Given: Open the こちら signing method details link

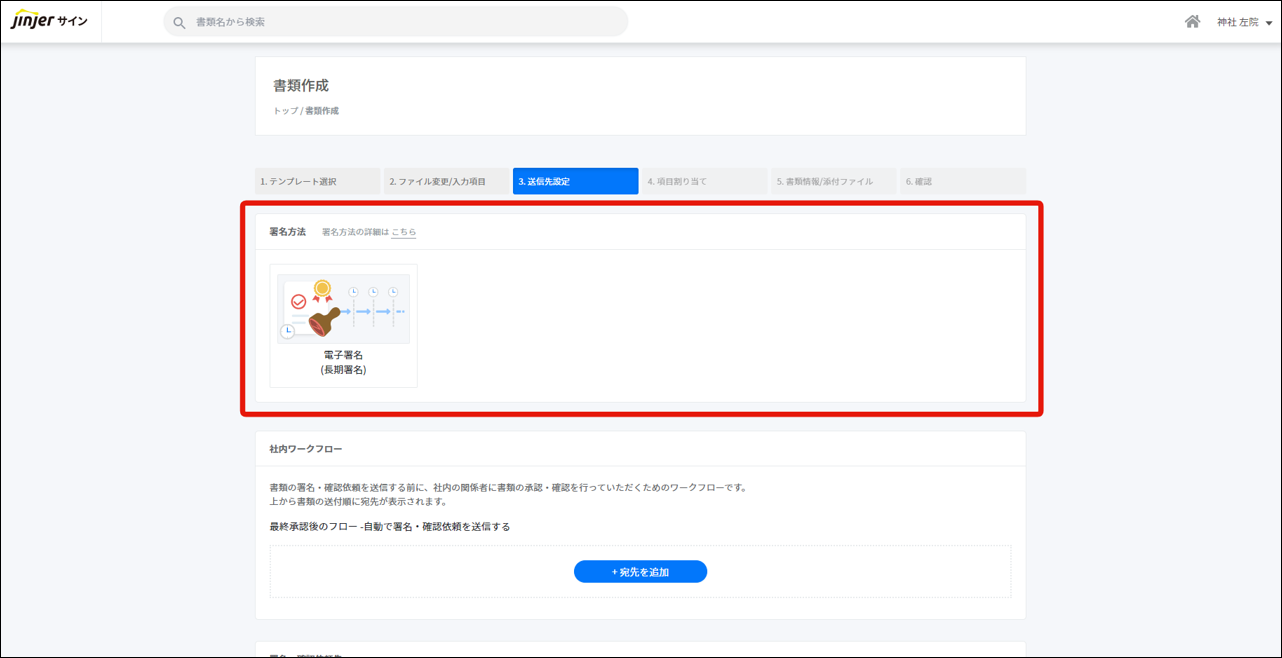Looking at the screenshot, I should 403,232.
